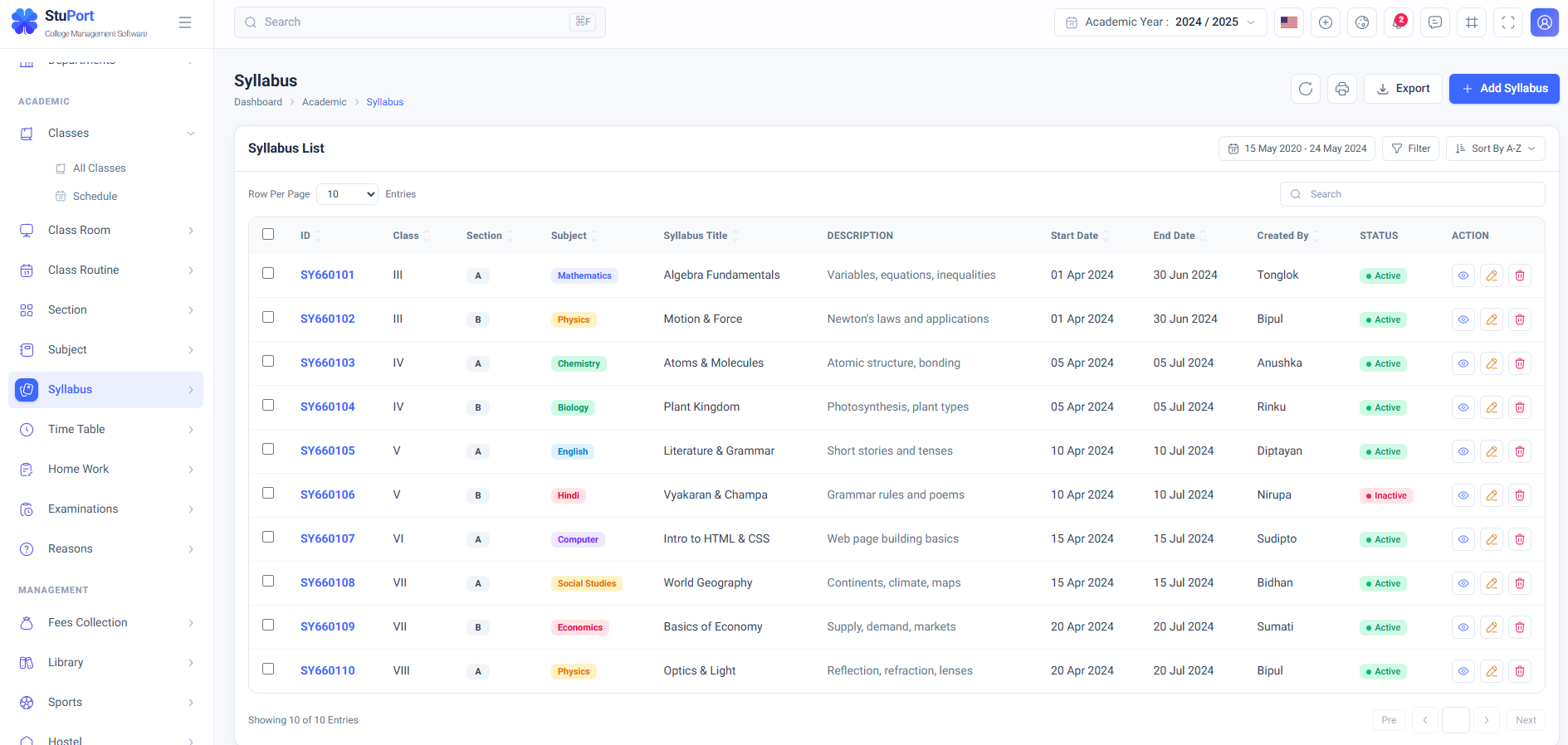Expand the Fees Collection sidebar menu
Image resolution: width=1568 pixels, height=745 pixels.
[x=105, y=623]
